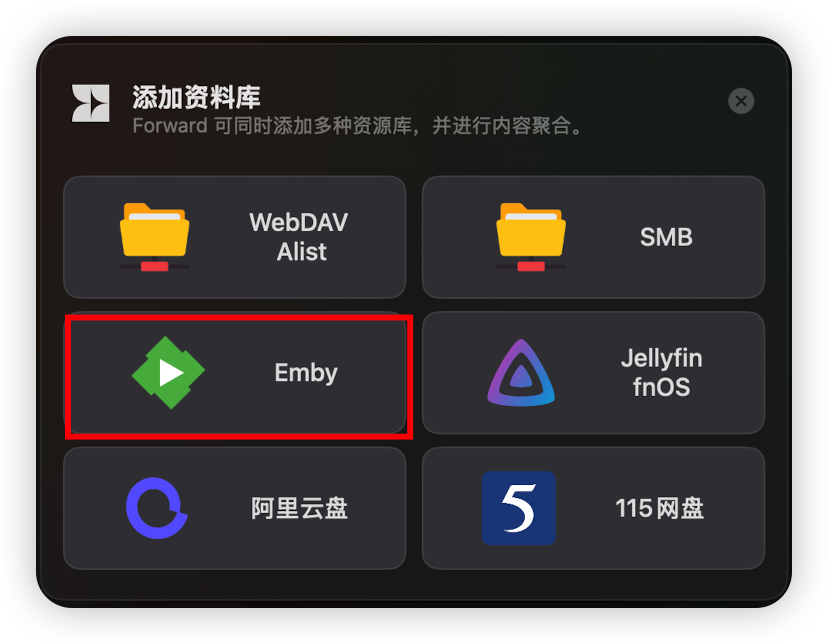Click the Forward app logo in header
828x644 pixels.
pos(90,103)
